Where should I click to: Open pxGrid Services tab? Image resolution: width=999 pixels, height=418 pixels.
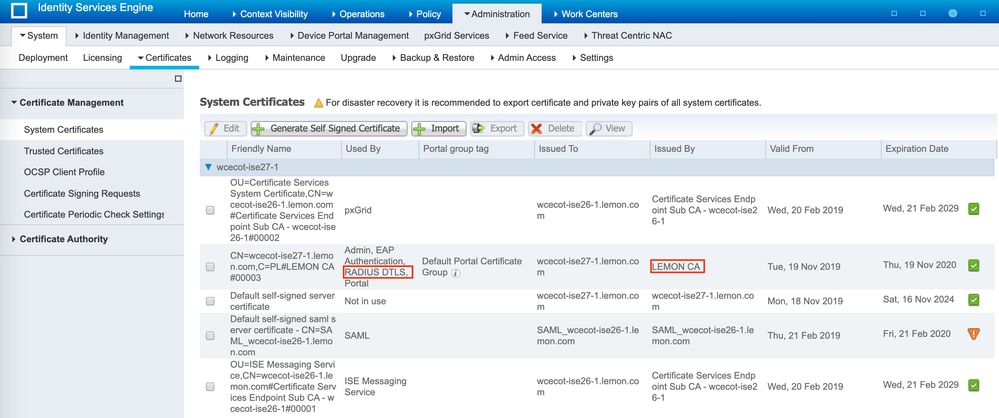pos(457,36)
